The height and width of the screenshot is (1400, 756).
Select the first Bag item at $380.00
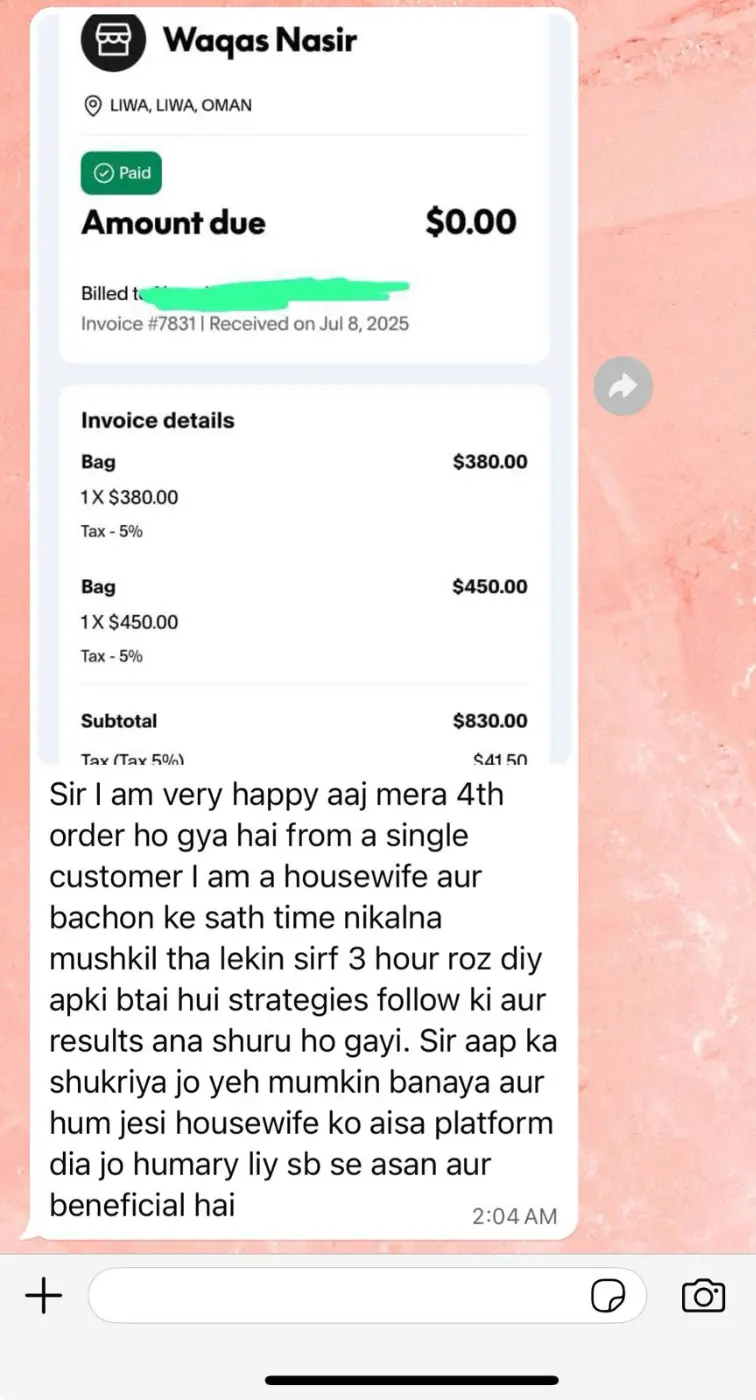click(304, 495)
